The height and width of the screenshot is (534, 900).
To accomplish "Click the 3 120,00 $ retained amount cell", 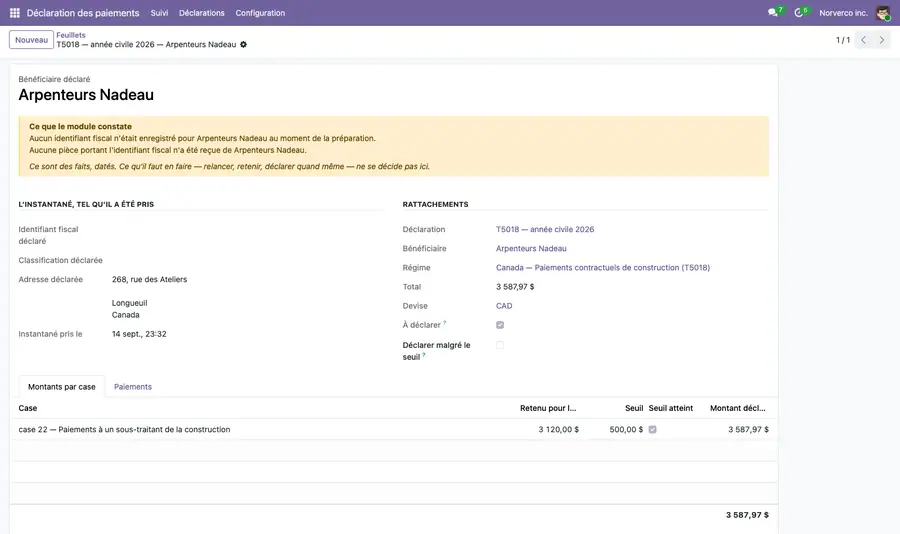I will point(558,429).
